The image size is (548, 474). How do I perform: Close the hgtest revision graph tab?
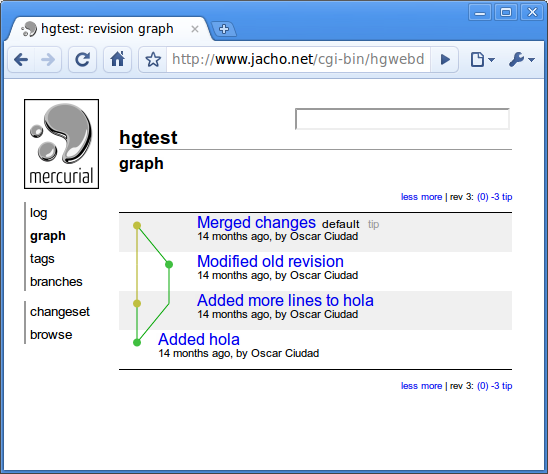tap(195, 29)
